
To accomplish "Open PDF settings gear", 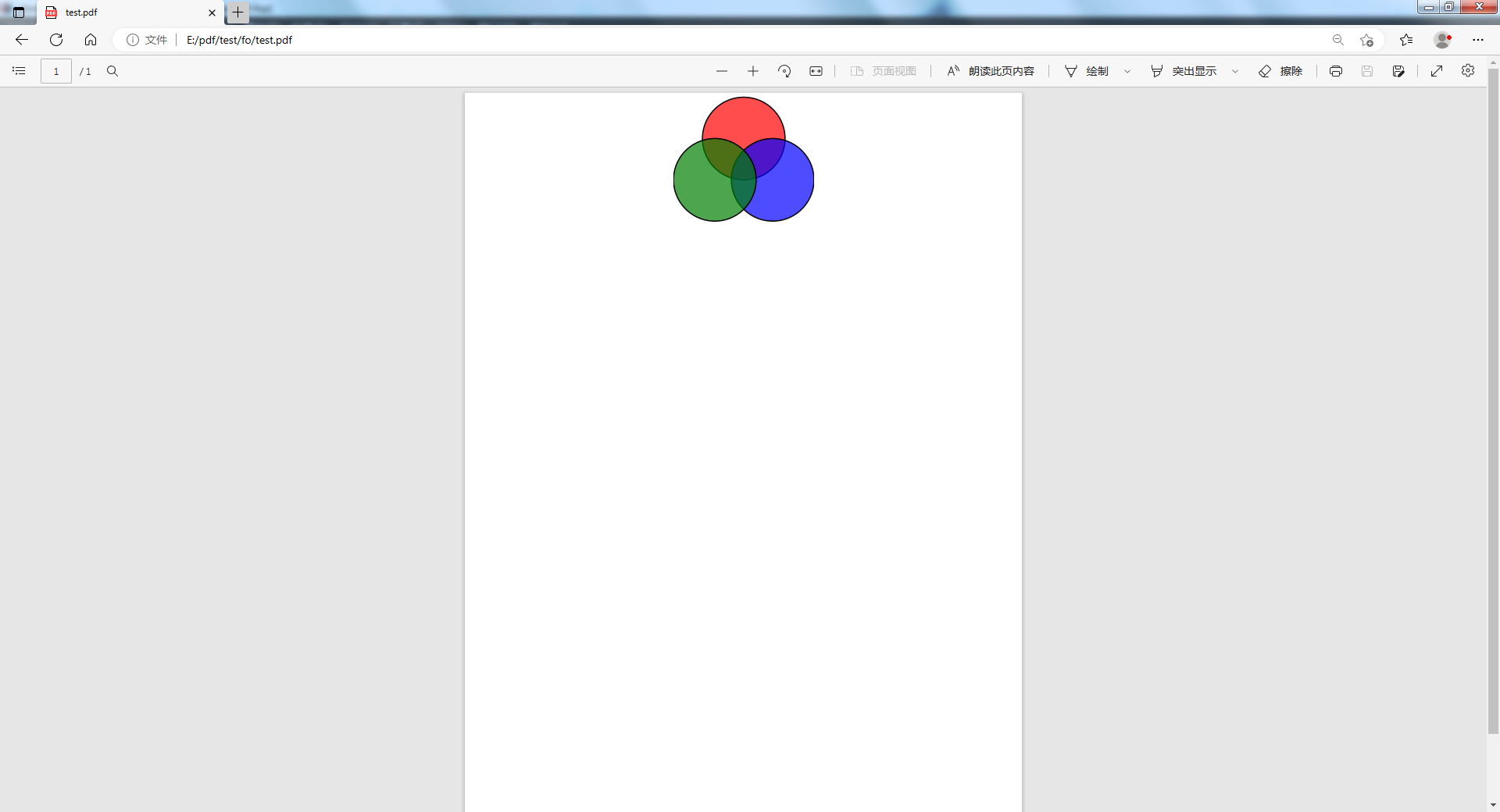I will 1467,71.
